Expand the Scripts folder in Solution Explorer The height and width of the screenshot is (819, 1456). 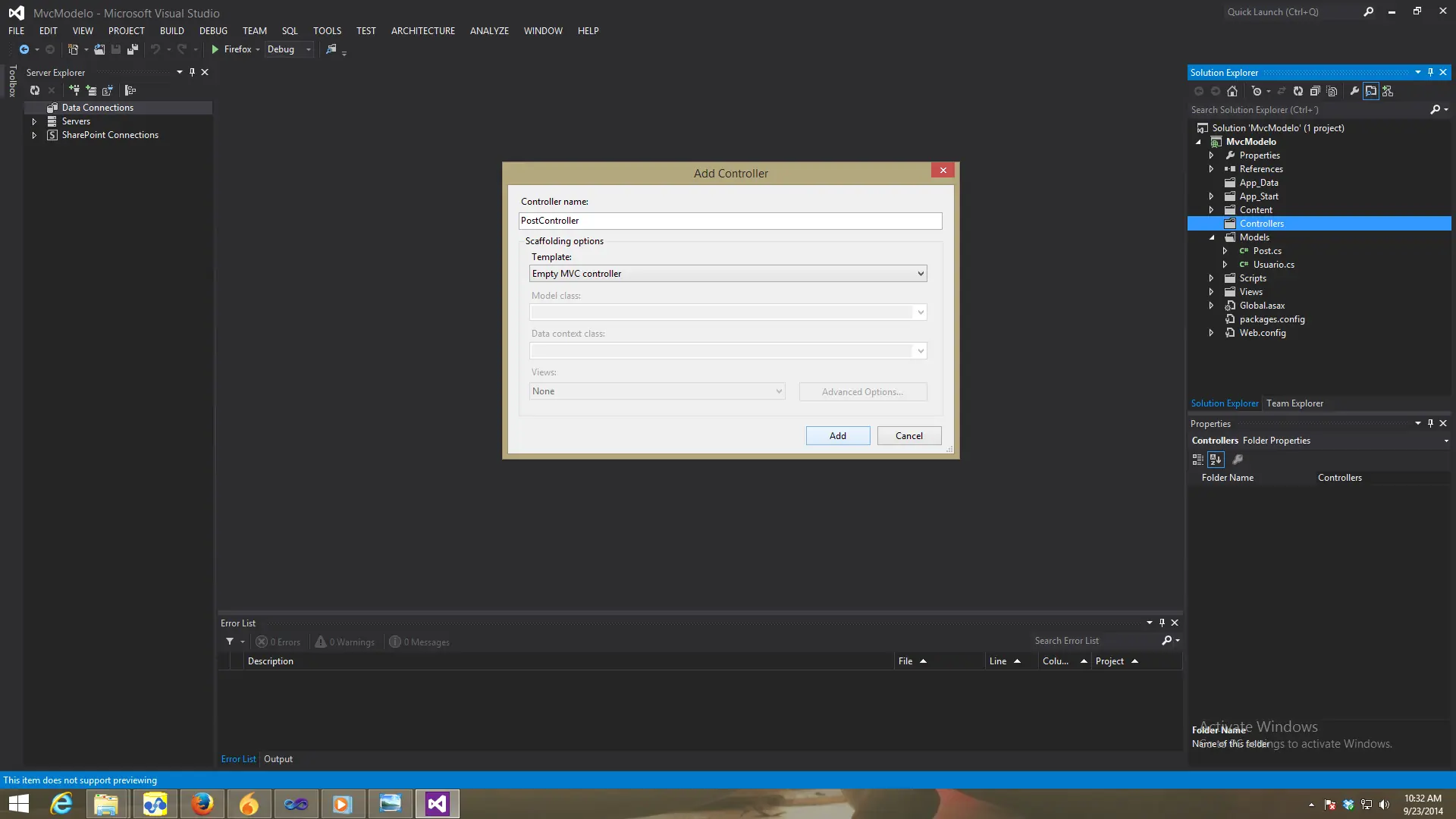1212,278
